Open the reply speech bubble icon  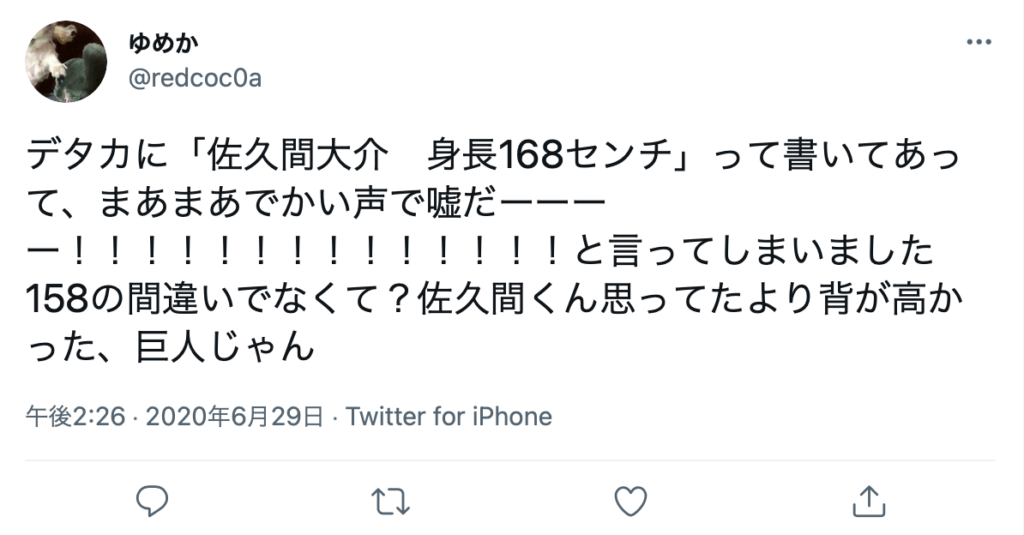[x=152, y=502]
